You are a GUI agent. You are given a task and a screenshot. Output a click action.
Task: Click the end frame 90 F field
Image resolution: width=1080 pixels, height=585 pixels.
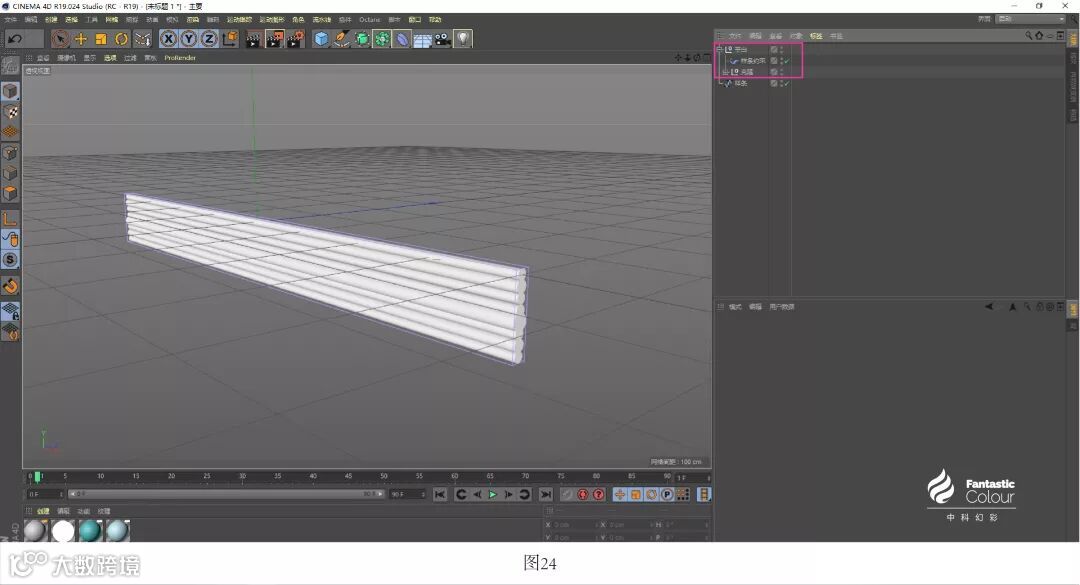pyautogui.click(x=406, y=494)
